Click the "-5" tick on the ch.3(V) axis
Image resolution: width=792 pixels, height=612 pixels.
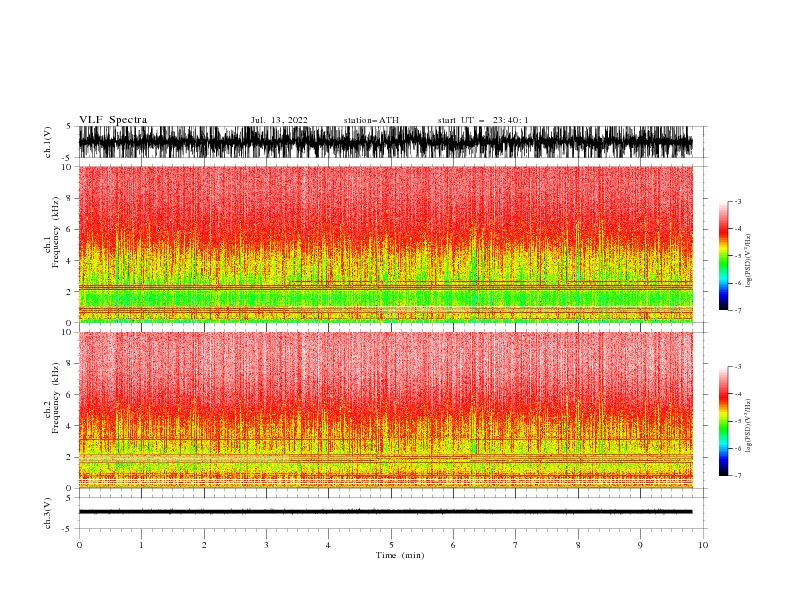pos(68,529)
